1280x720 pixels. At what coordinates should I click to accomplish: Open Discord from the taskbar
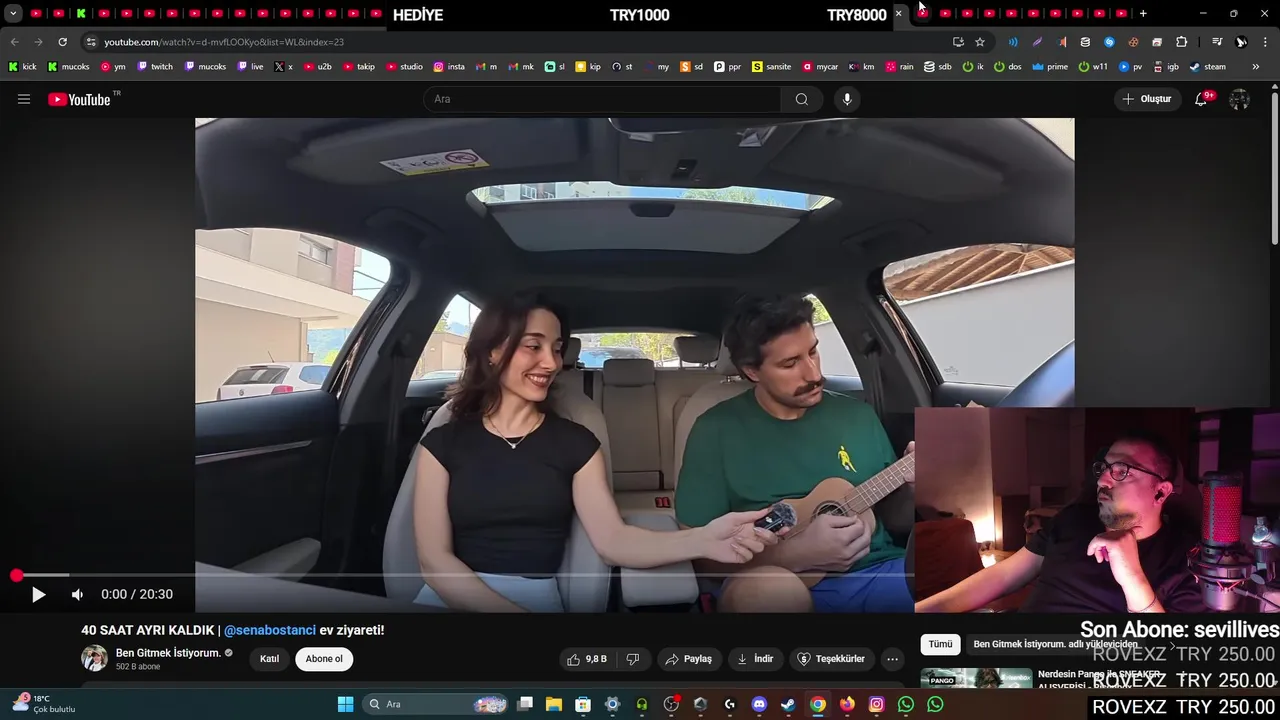[759, 704]
